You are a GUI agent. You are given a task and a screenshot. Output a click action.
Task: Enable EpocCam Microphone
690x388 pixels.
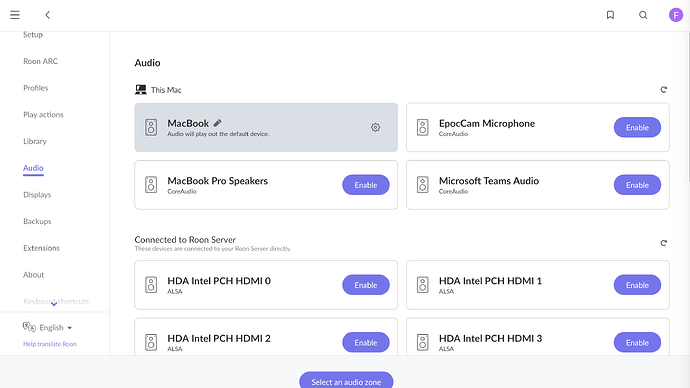pos(637,128)
